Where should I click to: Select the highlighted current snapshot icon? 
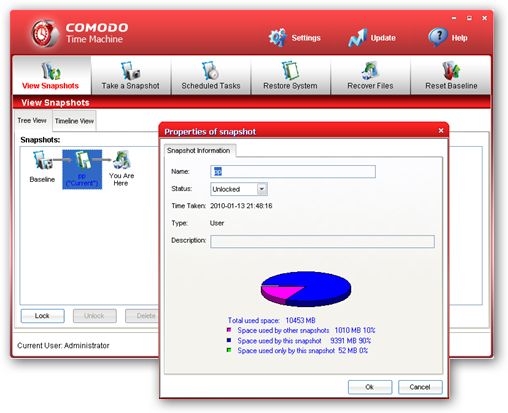(x=82, y=161)
